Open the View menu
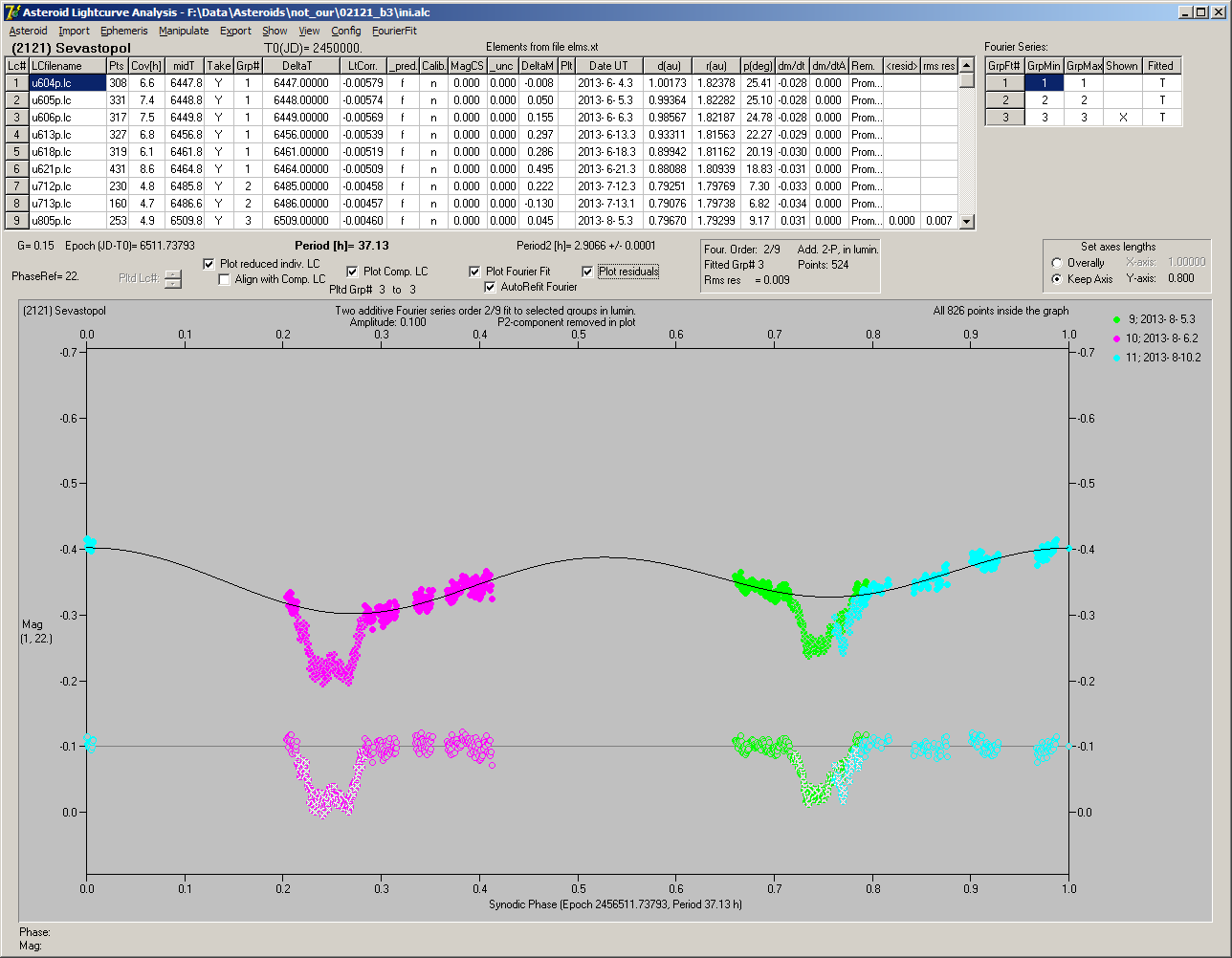The height and width of the screenshot is (958, 1232). (309, 31)
